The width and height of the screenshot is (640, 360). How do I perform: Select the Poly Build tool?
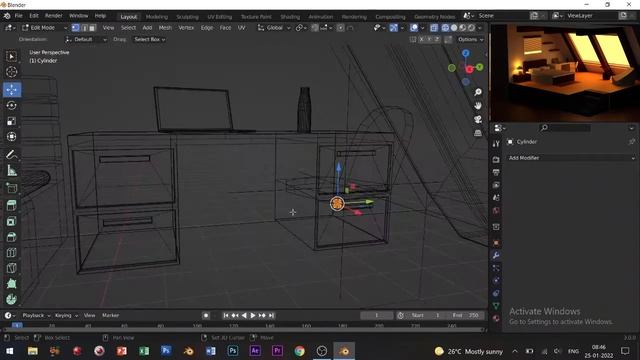[x=11, y=284]
